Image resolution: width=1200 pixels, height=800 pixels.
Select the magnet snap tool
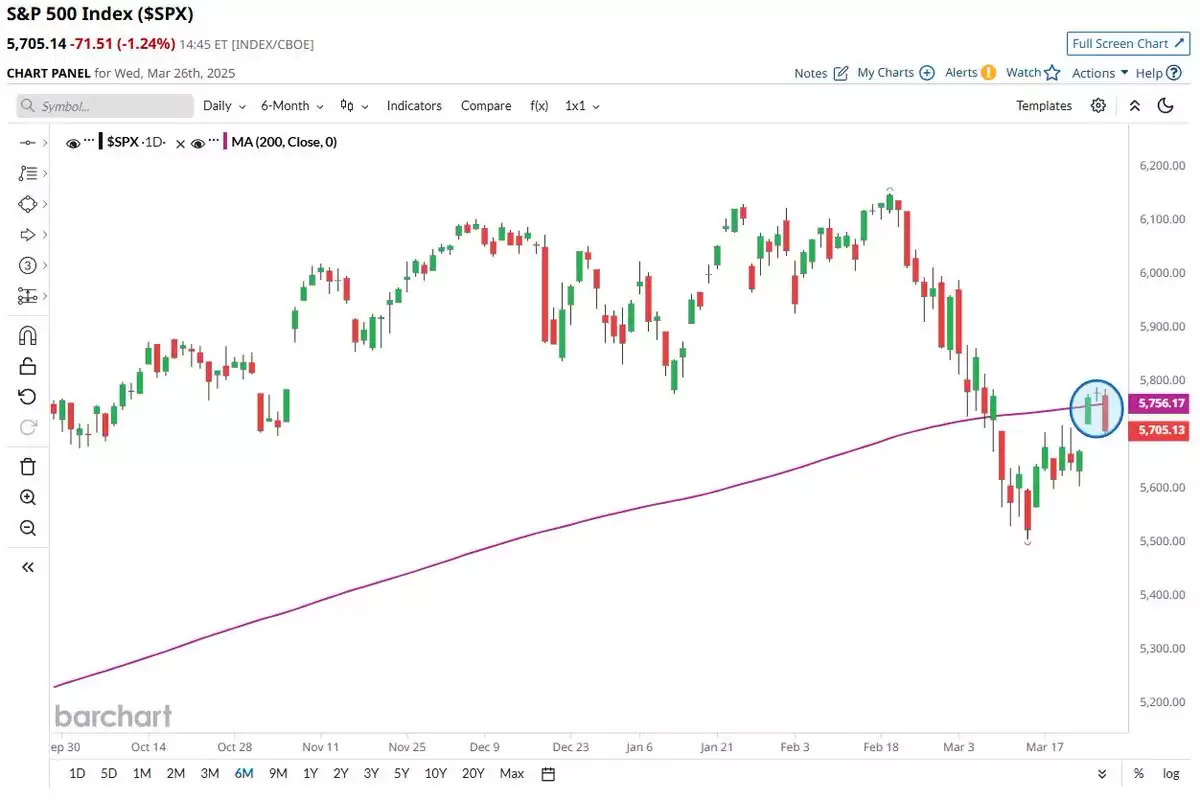(28, 336)
